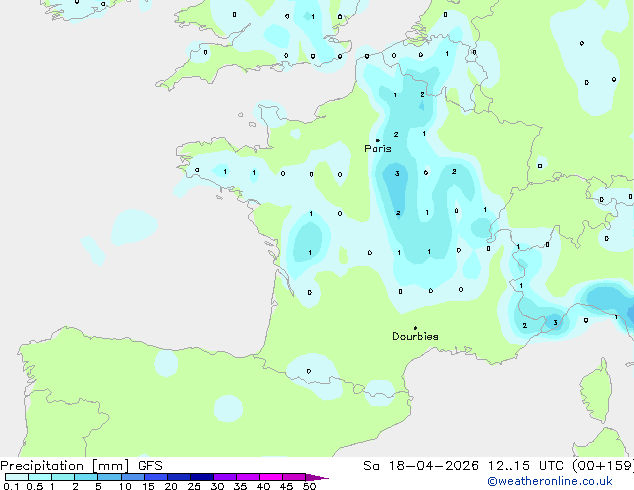This screenshot has height=490, width=634.
Task: Open the weatheronline.co.uk copyright link
Action: 550,481
